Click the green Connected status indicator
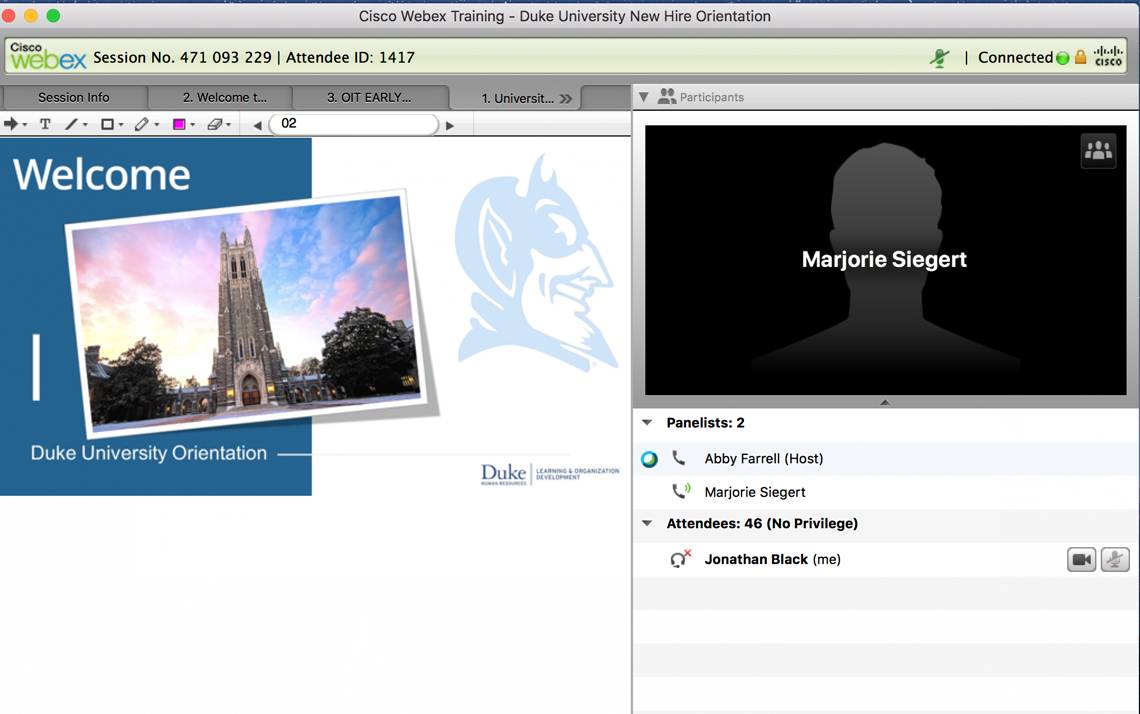Screen dimensions: 1140x714 tap(1062, 58)
